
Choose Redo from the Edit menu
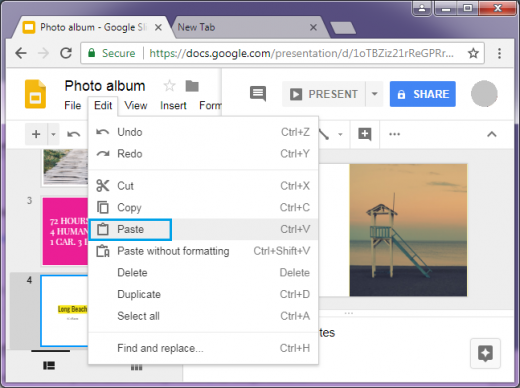(x=203, y=154)
